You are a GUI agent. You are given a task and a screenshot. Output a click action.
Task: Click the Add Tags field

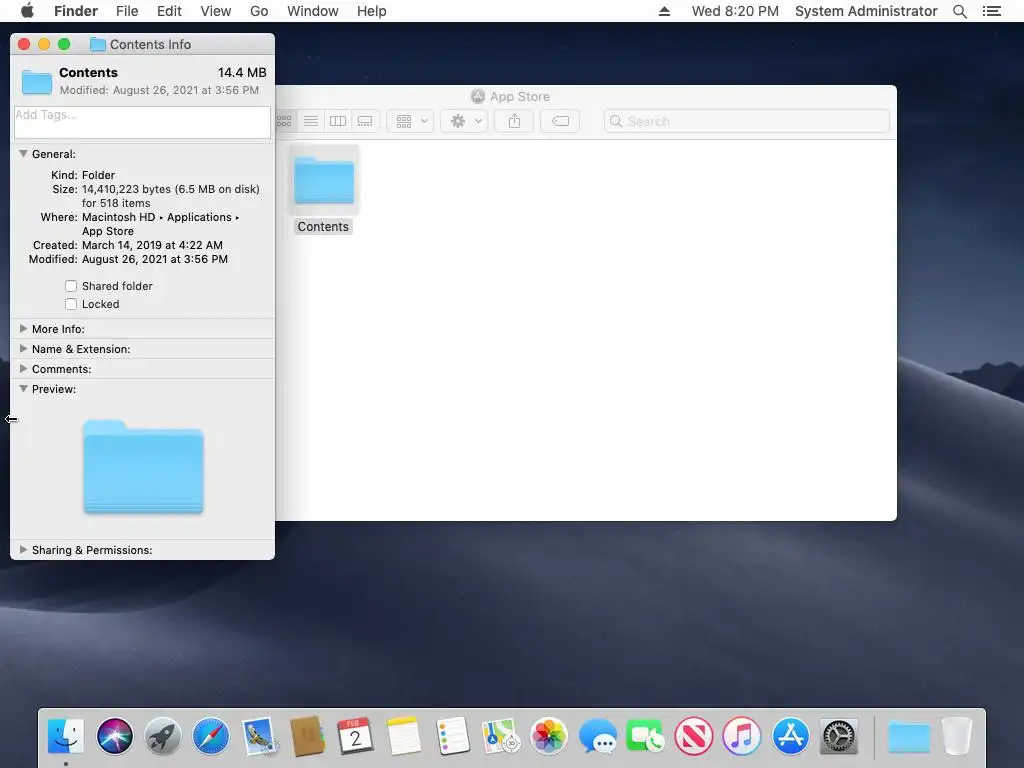pos(142,122)
